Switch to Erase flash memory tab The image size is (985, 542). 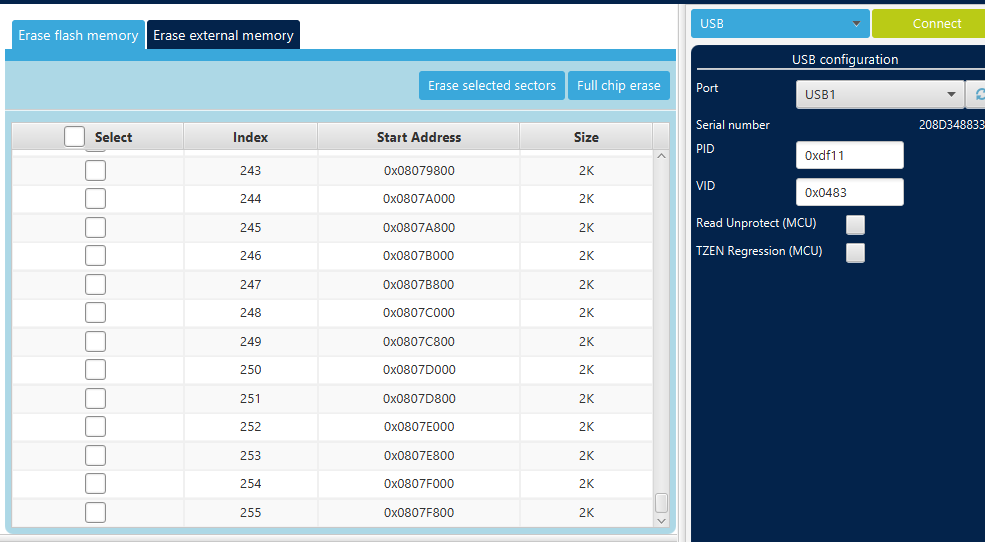click(x=79, y=35)
